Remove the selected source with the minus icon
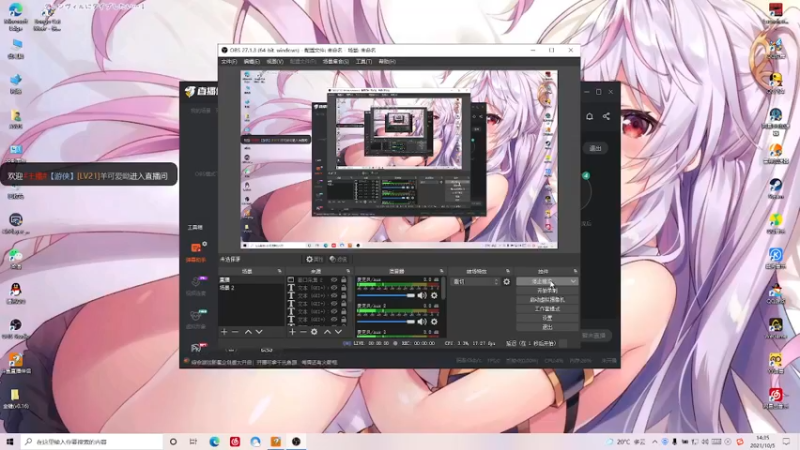Viewport: 800px width, 450px height. [303, 332]
